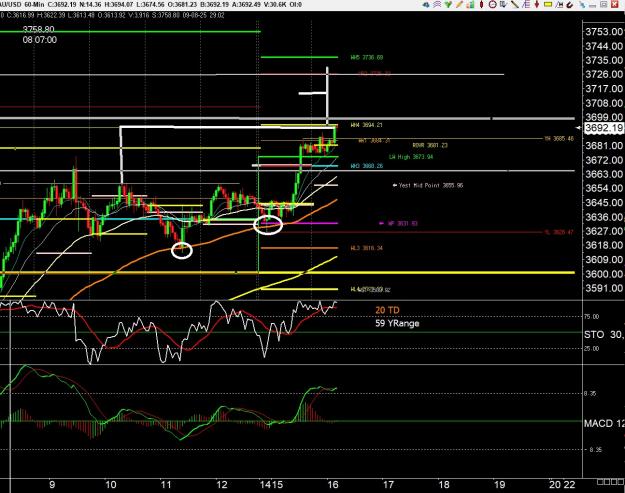Click price axis label 3726.00
Image resolution: width=625 pixels, height=493 pixels.
(x=604, y=74)
